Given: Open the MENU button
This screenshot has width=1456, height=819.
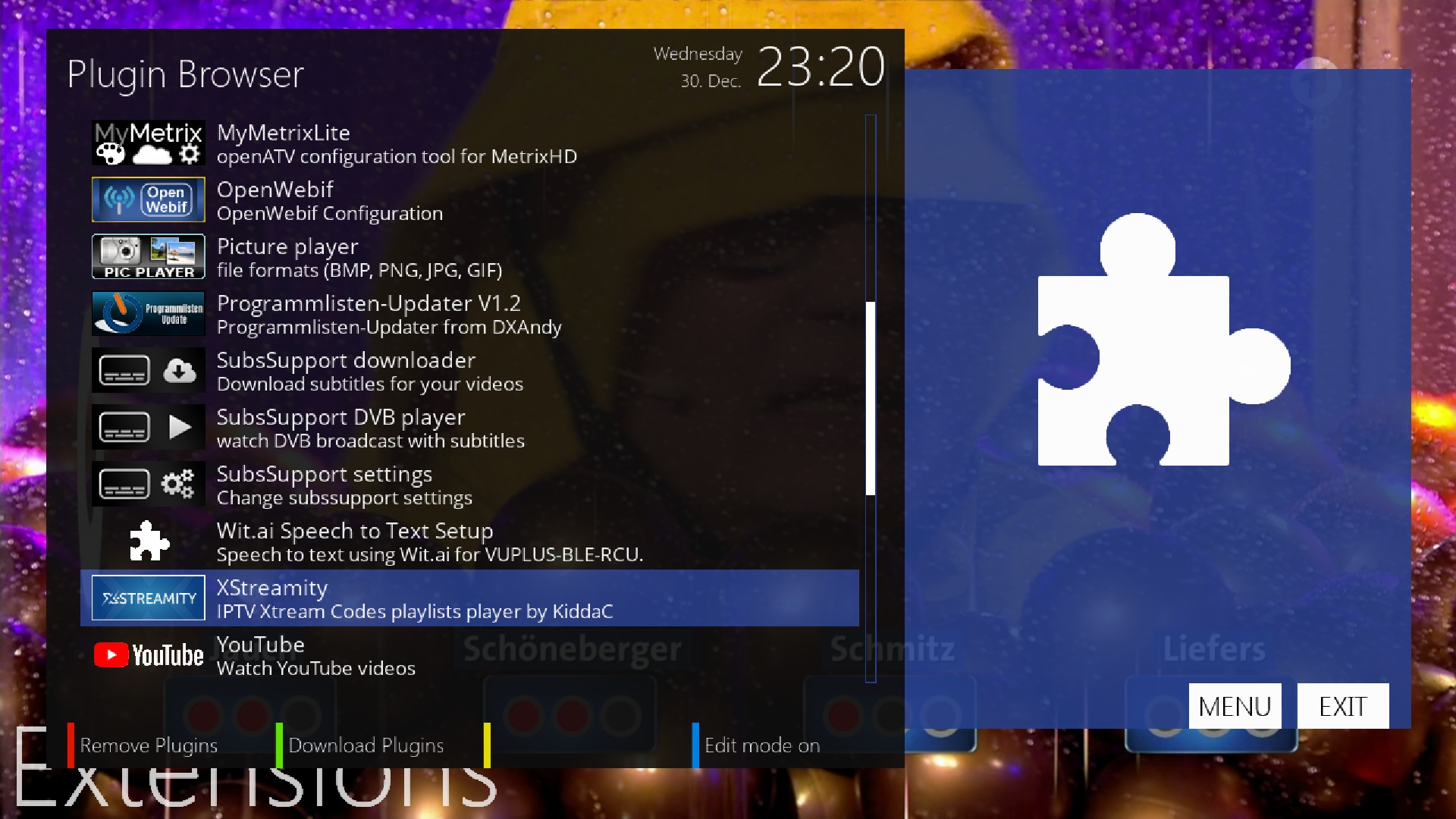Looking at the screenshot, I should point(1235,706).
